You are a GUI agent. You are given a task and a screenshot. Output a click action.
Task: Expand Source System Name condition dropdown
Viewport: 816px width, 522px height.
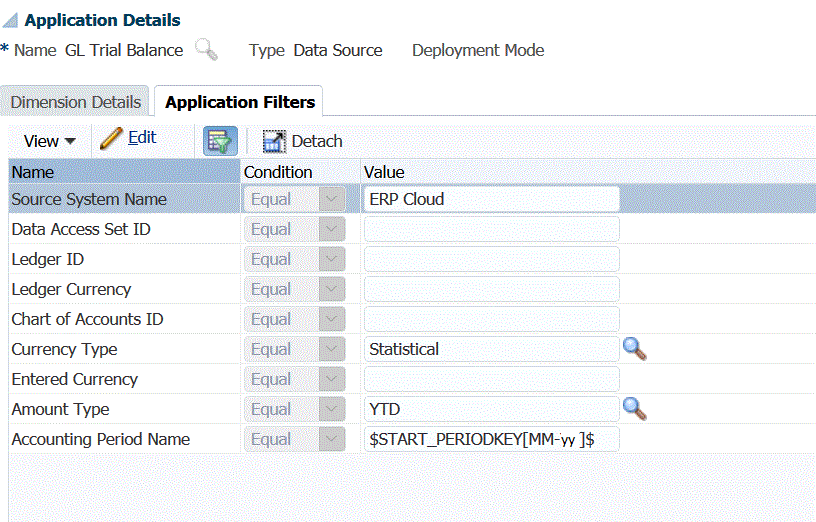pyautogui.click(x=330, y=199)
